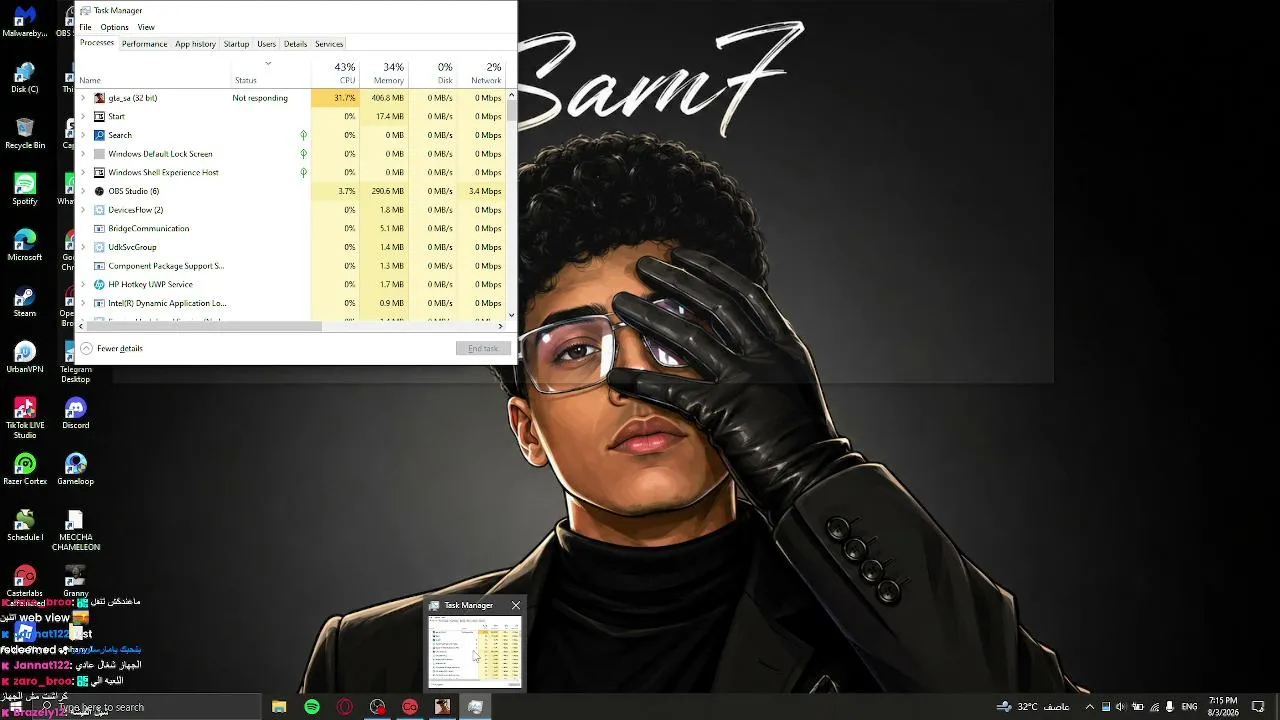Click the 'Not responding' status text
This screenshot has width=1280, height=720.
tap(260, 98)
